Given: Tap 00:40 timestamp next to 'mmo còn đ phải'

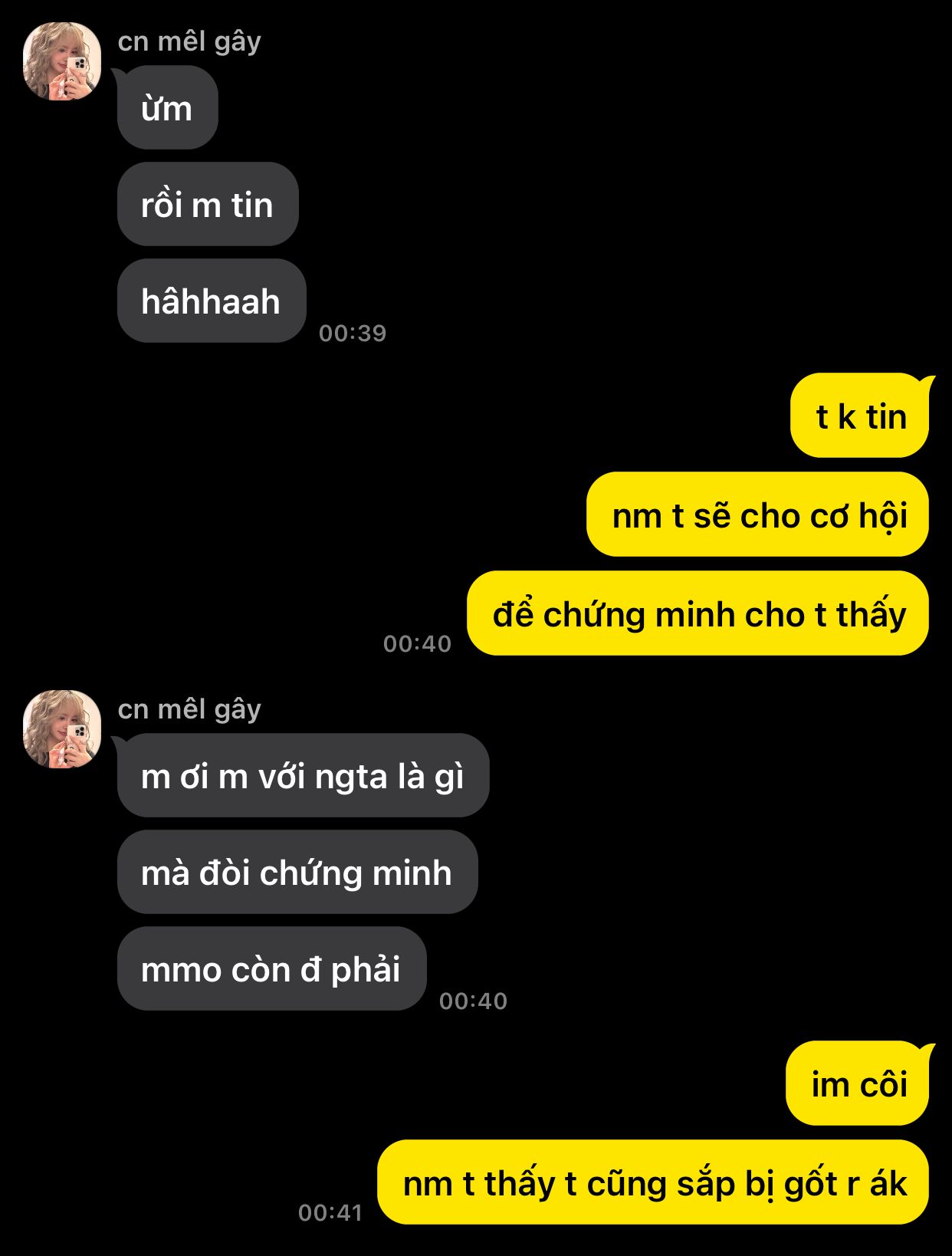Looking at the screenshot, I should (474, 1001).
